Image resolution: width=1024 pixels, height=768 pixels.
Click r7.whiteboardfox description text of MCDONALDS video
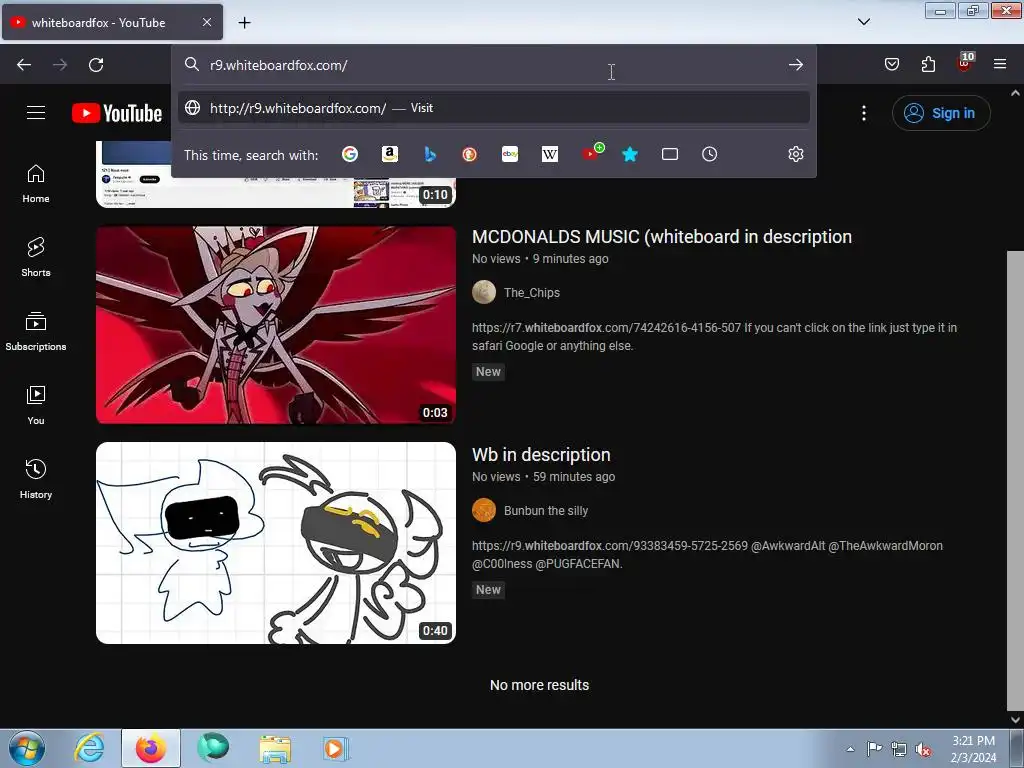point(714,336)
